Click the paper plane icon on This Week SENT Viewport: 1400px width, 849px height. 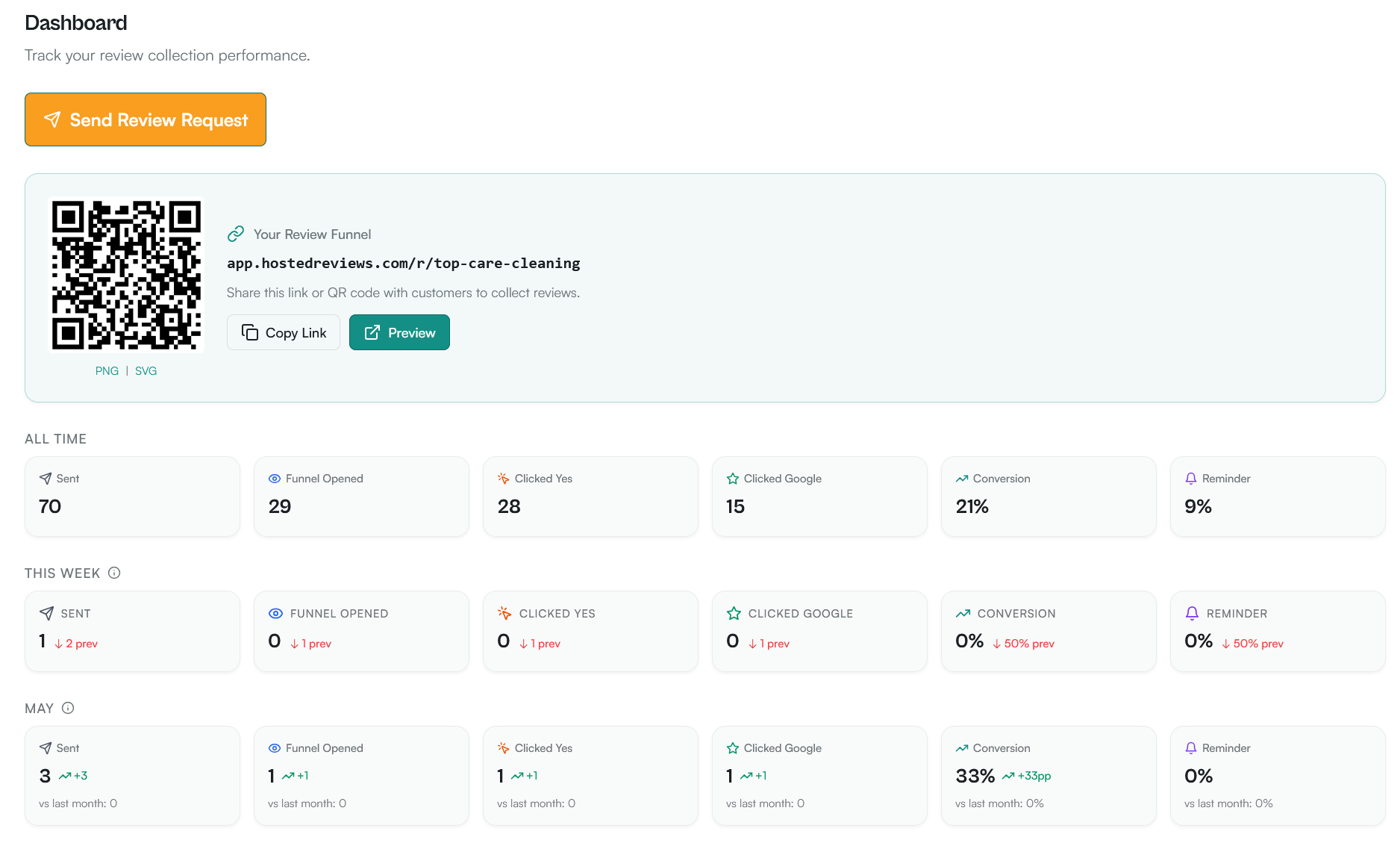point(46,613)
